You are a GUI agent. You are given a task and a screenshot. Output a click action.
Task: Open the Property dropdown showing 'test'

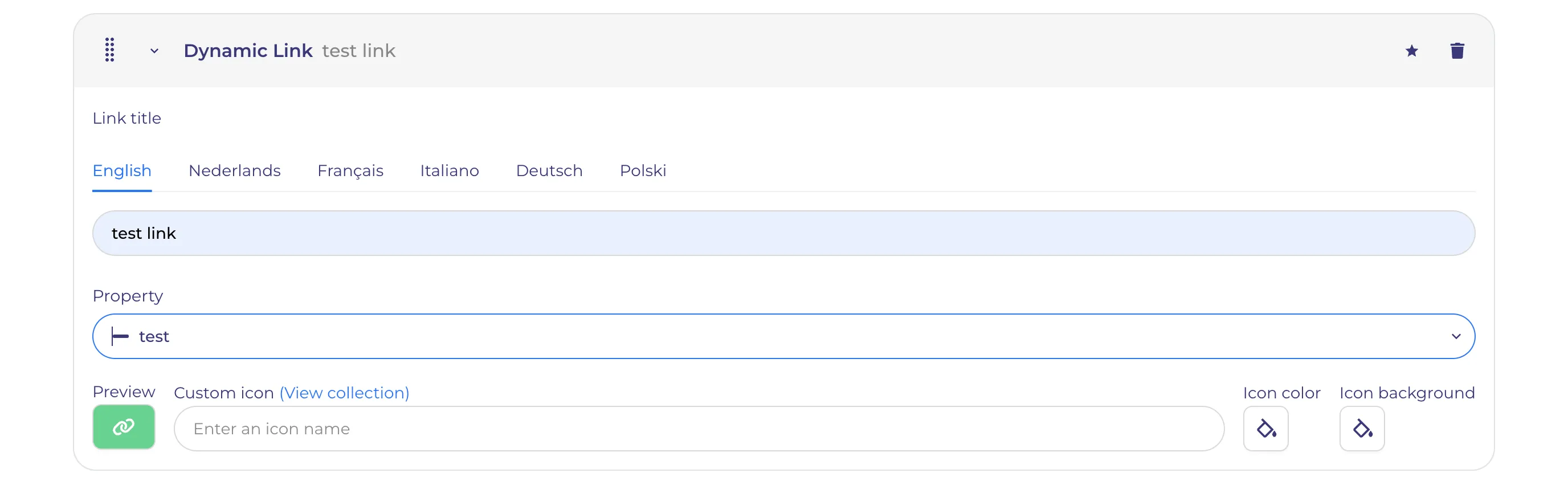pos(783,336)
